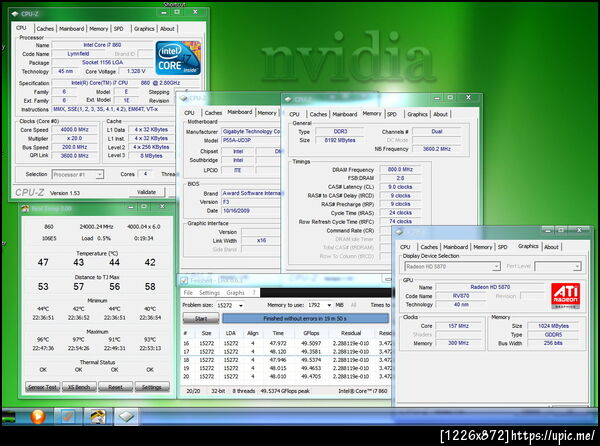Switch to LinX via its taskbar icon

[68, 417]
